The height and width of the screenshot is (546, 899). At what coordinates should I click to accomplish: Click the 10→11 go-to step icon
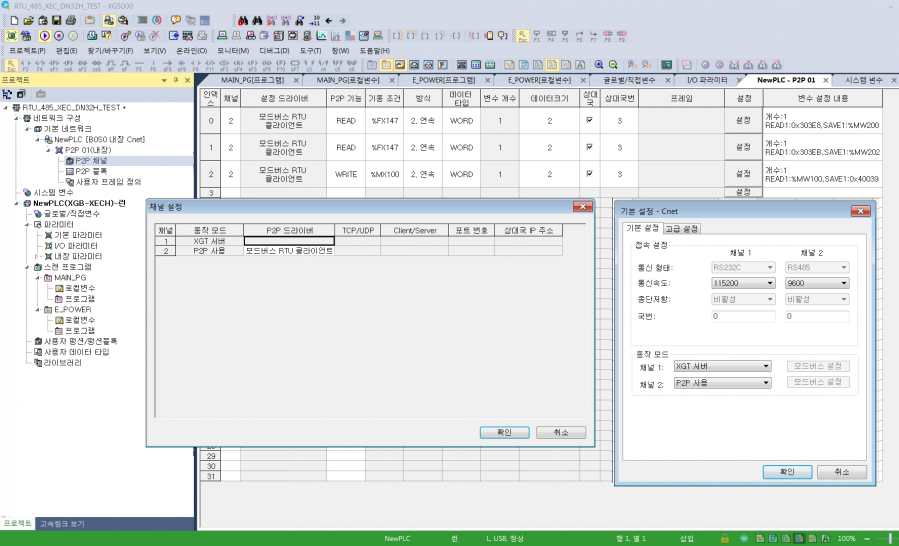point(314,21)
